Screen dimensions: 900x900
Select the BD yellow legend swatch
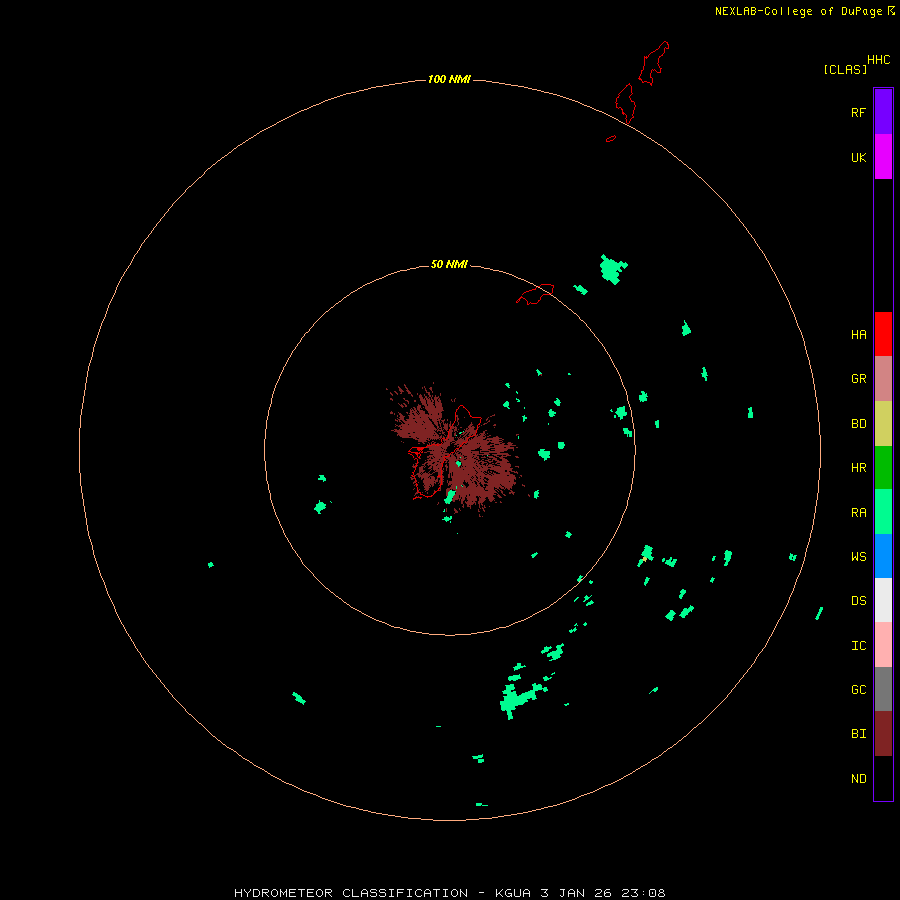883,424
